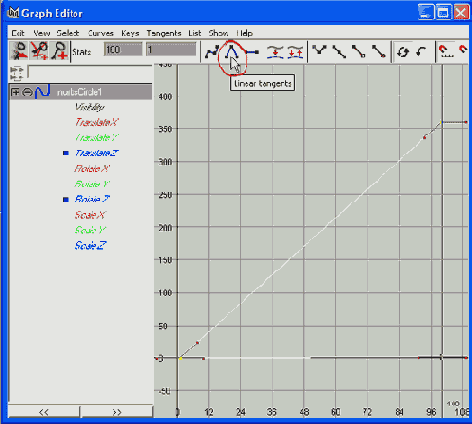The height and width of the screenshot is (424, 472).
Task: Expand the nurbsCircle1 node with the plus box
Action: pyautogui.click(x=15, y=92)
